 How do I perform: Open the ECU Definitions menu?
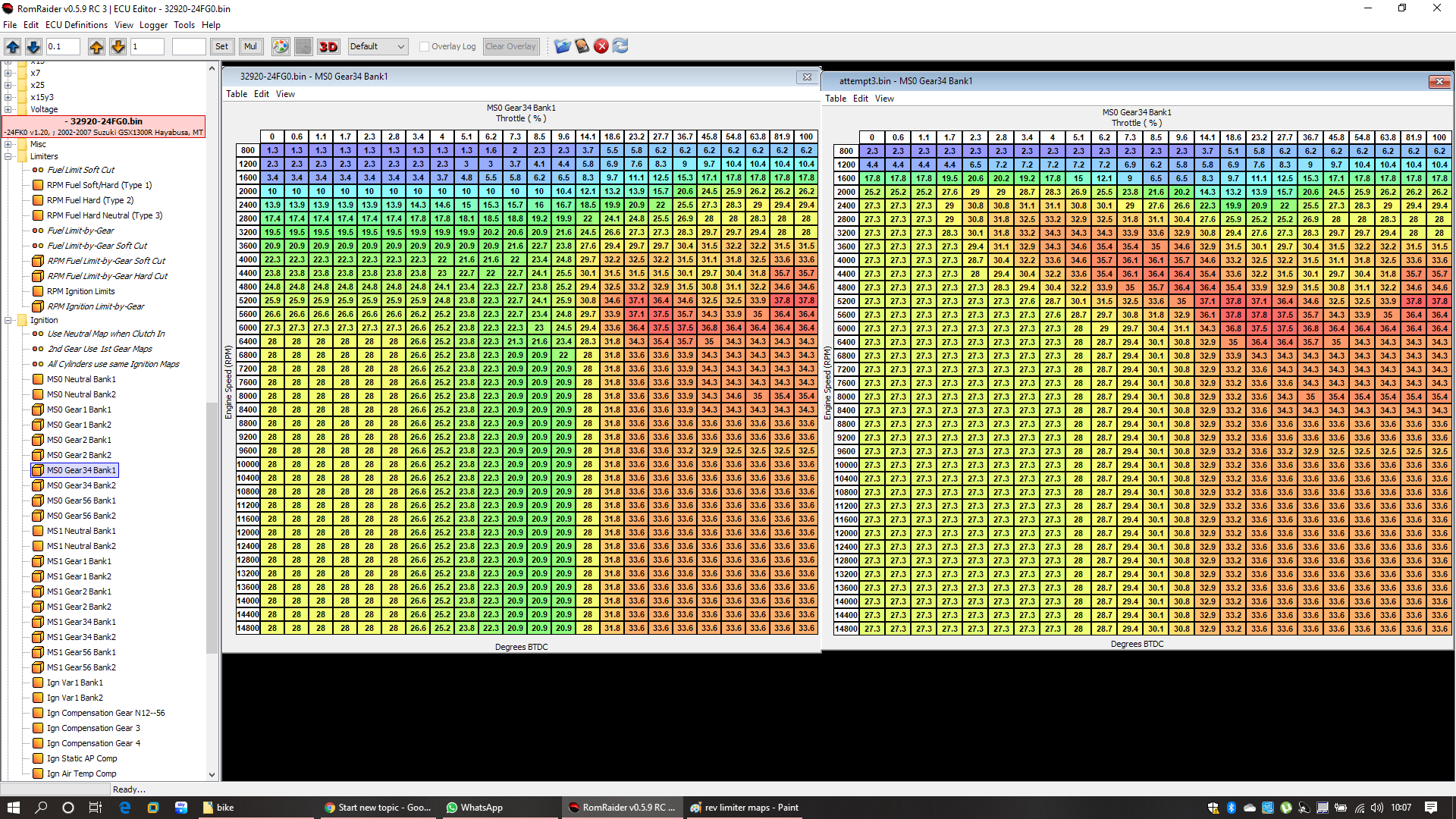76,25
